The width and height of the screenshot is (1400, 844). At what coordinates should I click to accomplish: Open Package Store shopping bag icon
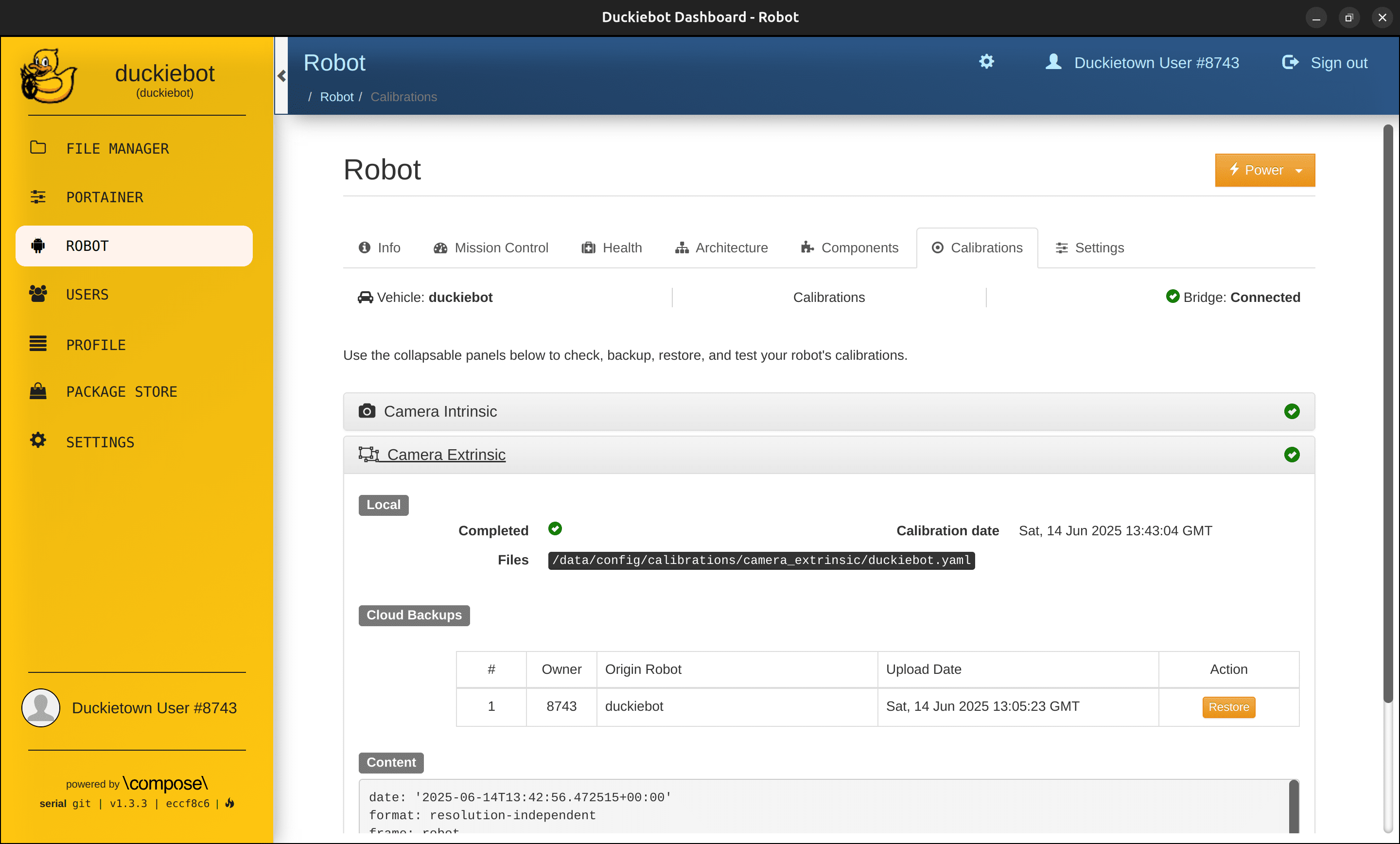pyautogui.click(x=38, y=391)
